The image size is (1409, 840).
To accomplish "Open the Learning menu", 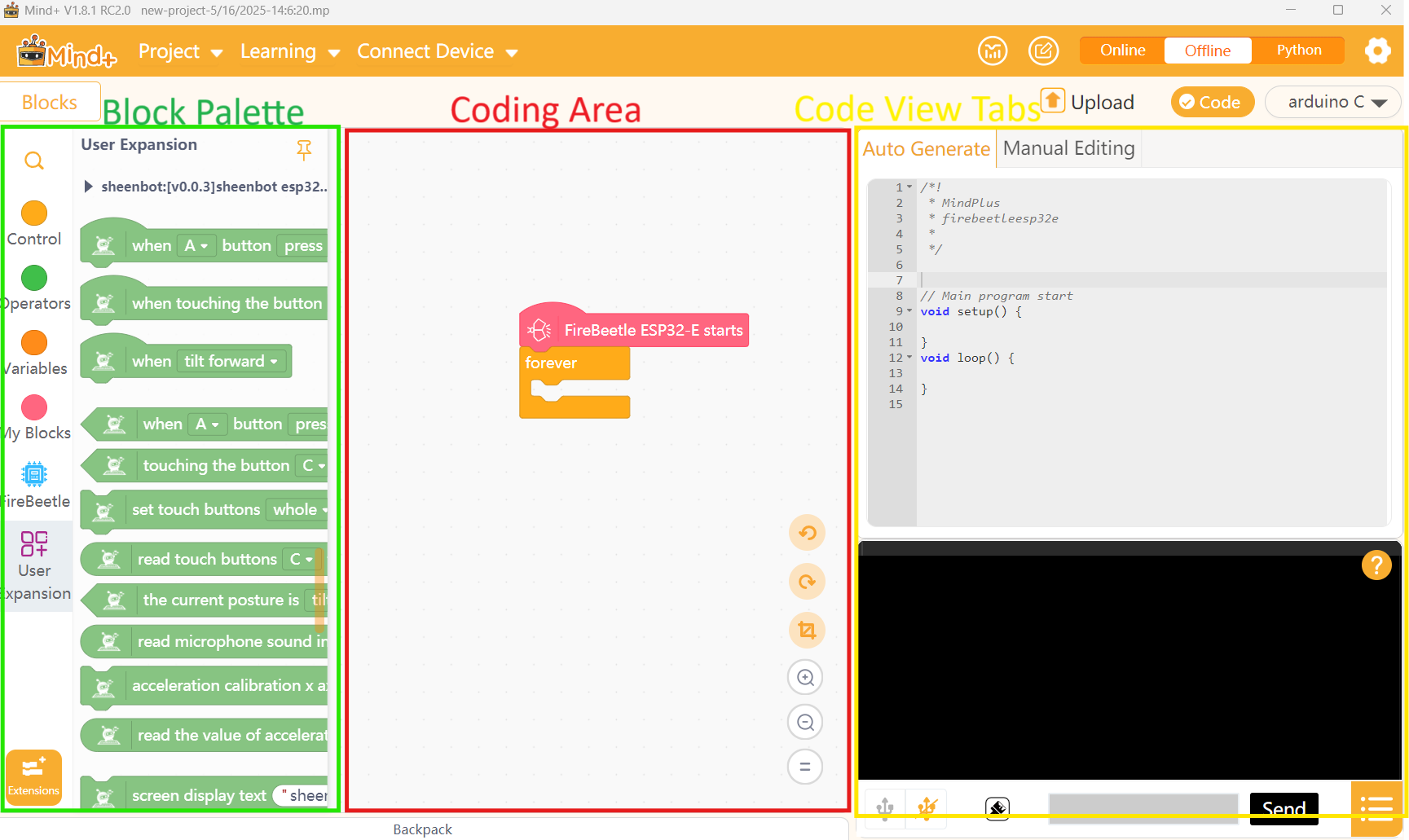I will point(289,51).
